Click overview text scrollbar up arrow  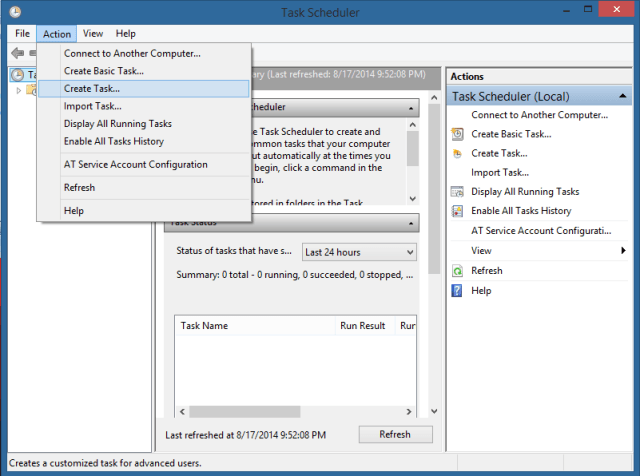click(x=413, y=125)
